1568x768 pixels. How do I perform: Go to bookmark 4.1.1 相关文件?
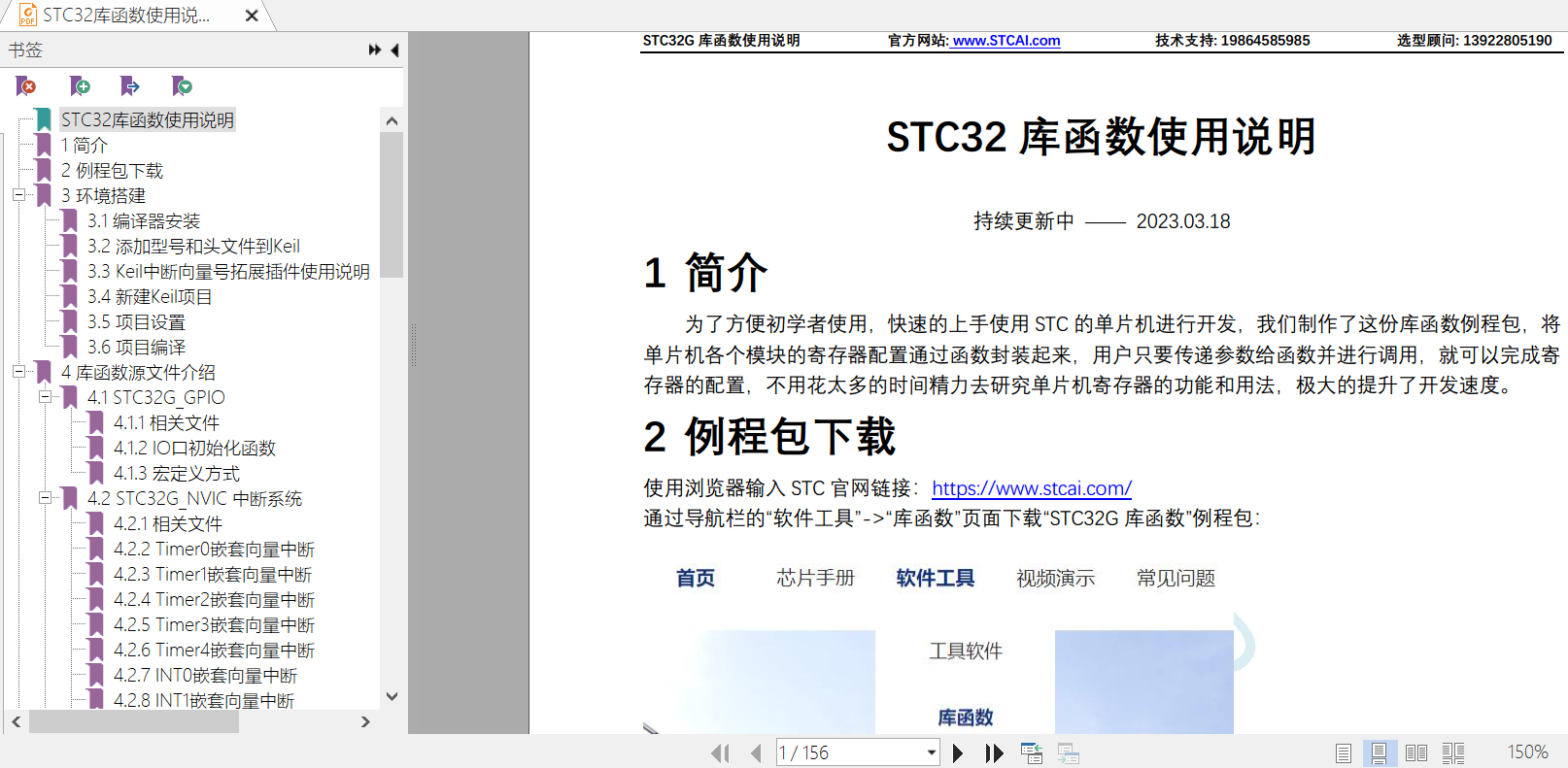click(166, 422)
